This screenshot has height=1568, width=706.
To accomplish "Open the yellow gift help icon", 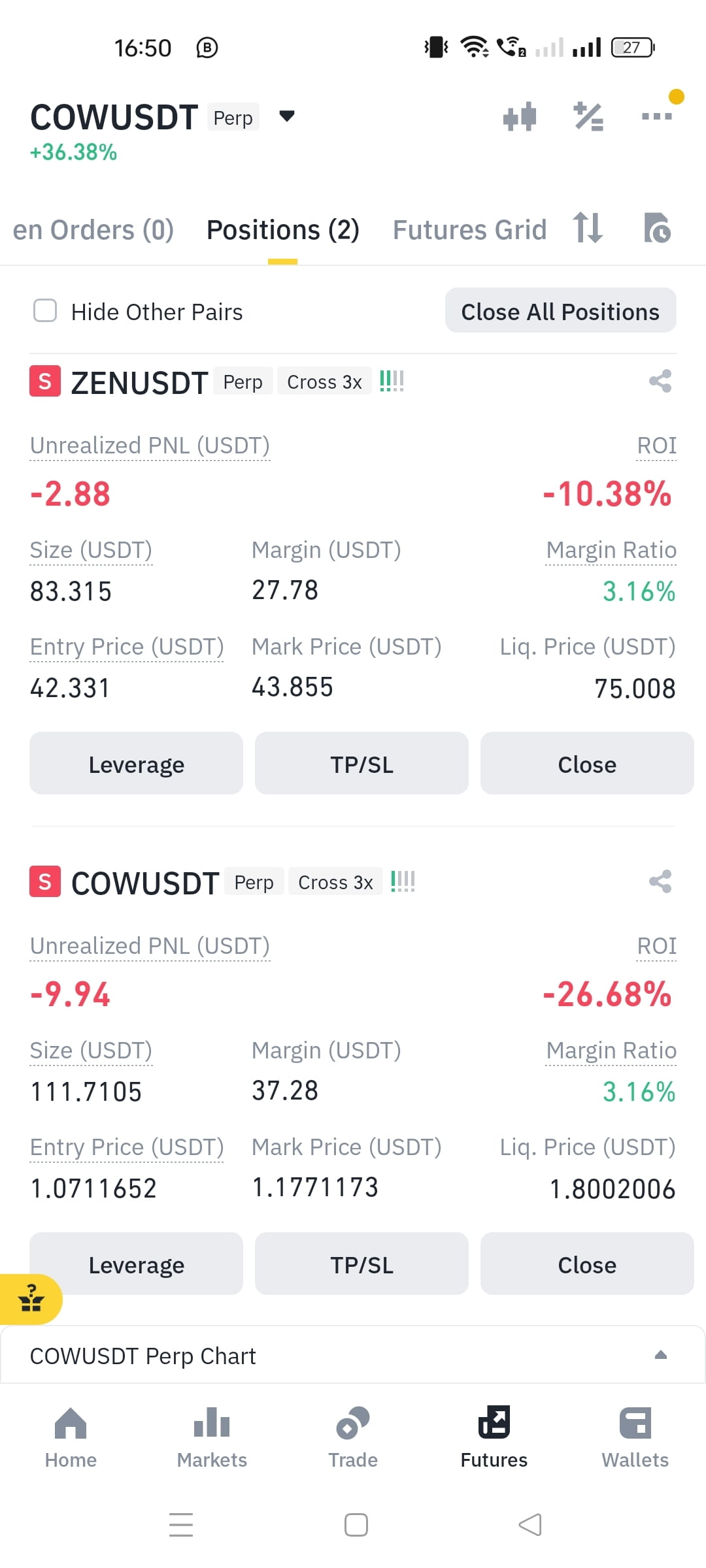I will (30, 1299).
